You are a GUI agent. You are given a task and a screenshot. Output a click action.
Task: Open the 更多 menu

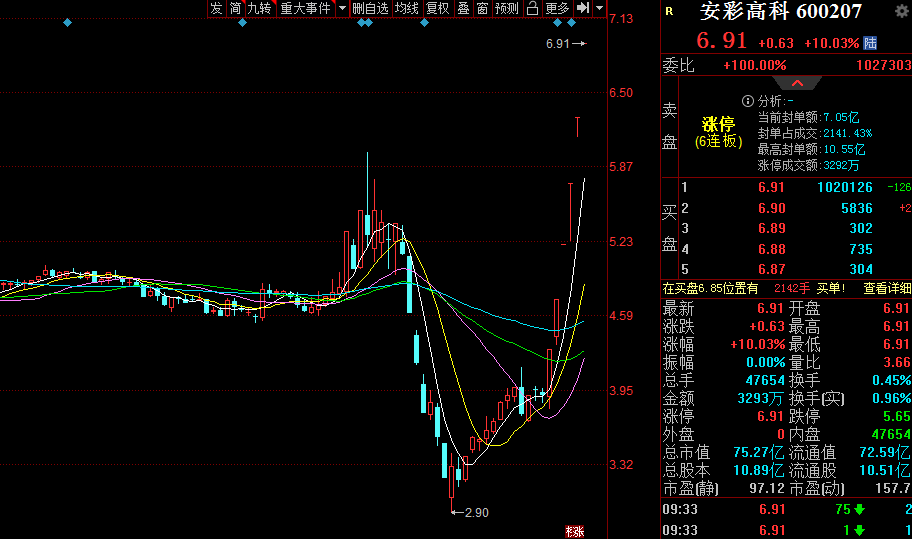pyautogui.click(x=557, y=8)
